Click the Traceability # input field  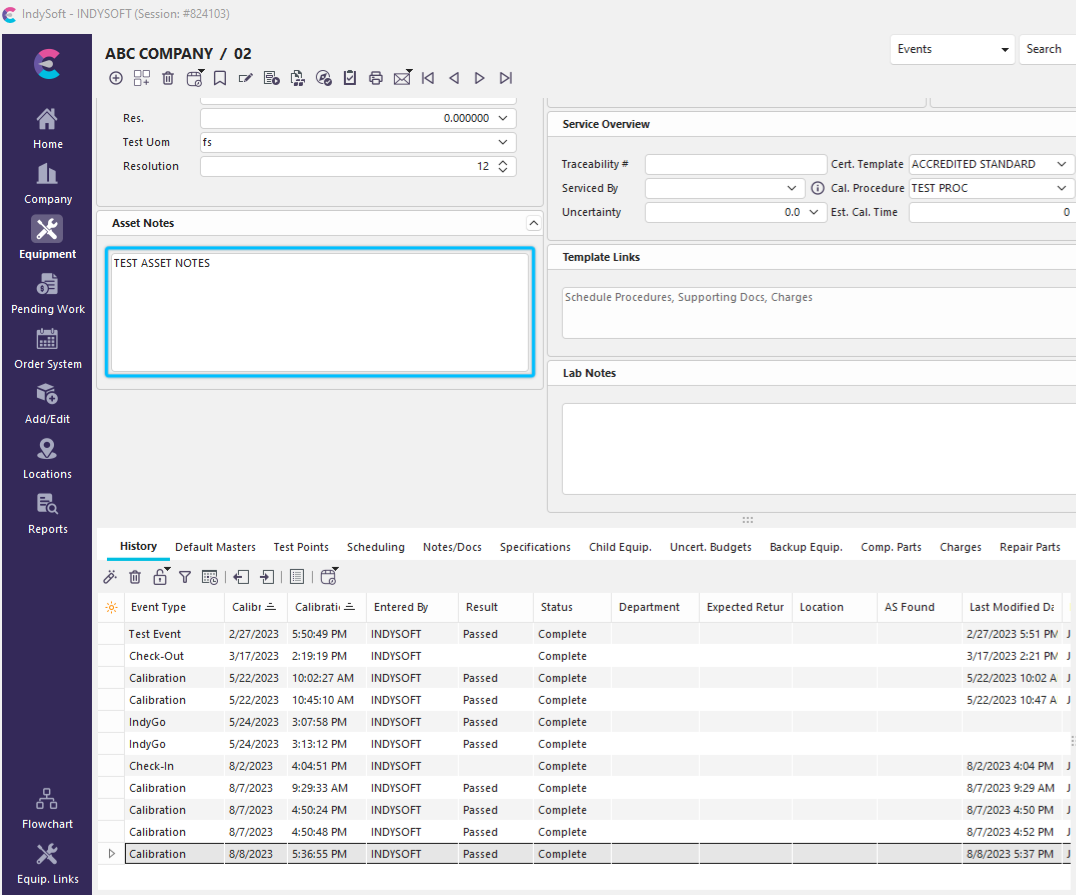pyautogui.click(x=735, y=164)
